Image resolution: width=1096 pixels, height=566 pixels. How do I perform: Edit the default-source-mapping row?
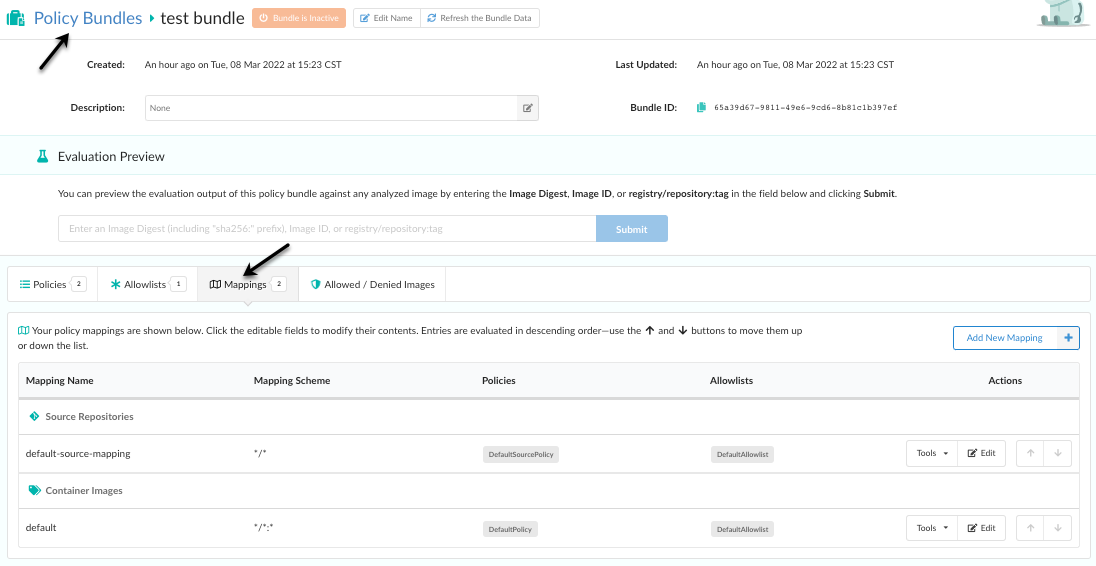tap(981, 454)
